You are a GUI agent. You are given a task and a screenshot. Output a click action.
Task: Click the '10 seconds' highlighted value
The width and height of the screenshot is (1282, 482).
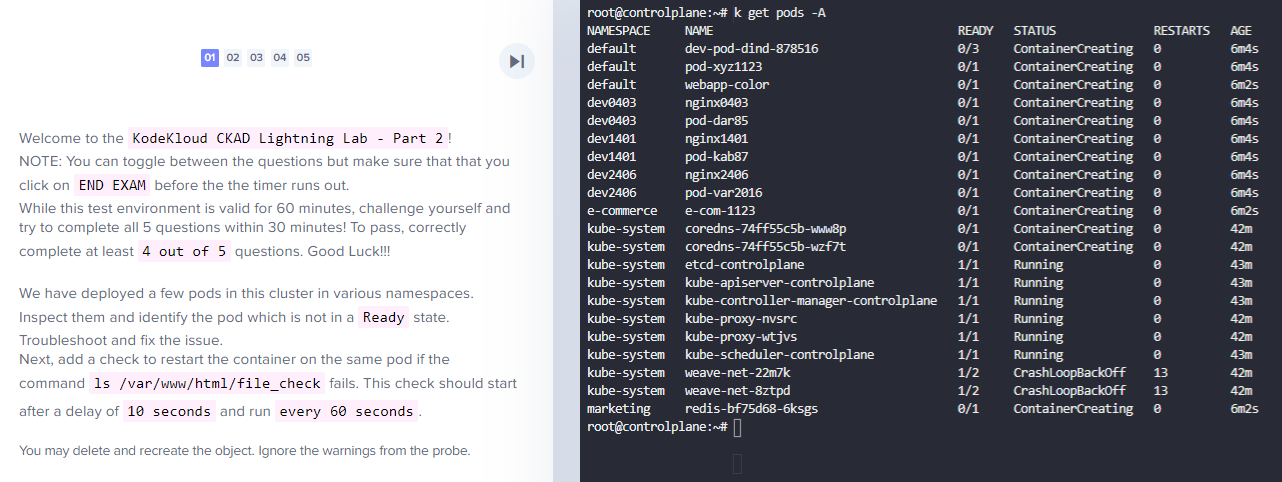pyautogui.click(x=169, y=412)
